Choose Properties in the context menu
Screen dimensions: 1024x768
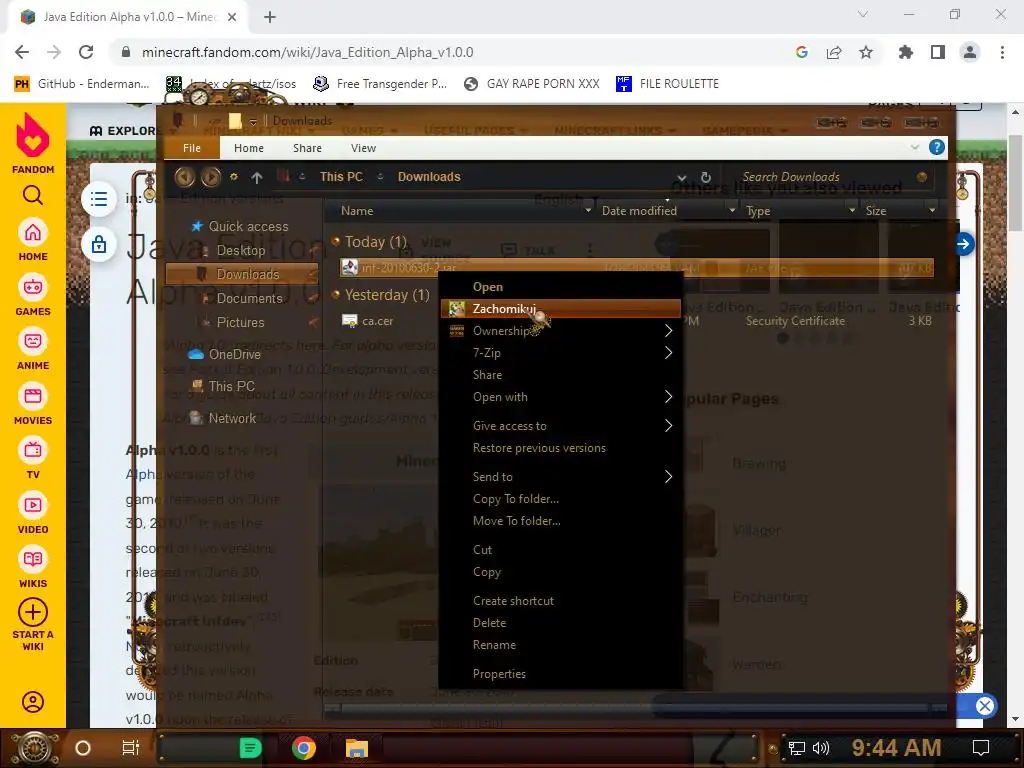tap(561, 674)
